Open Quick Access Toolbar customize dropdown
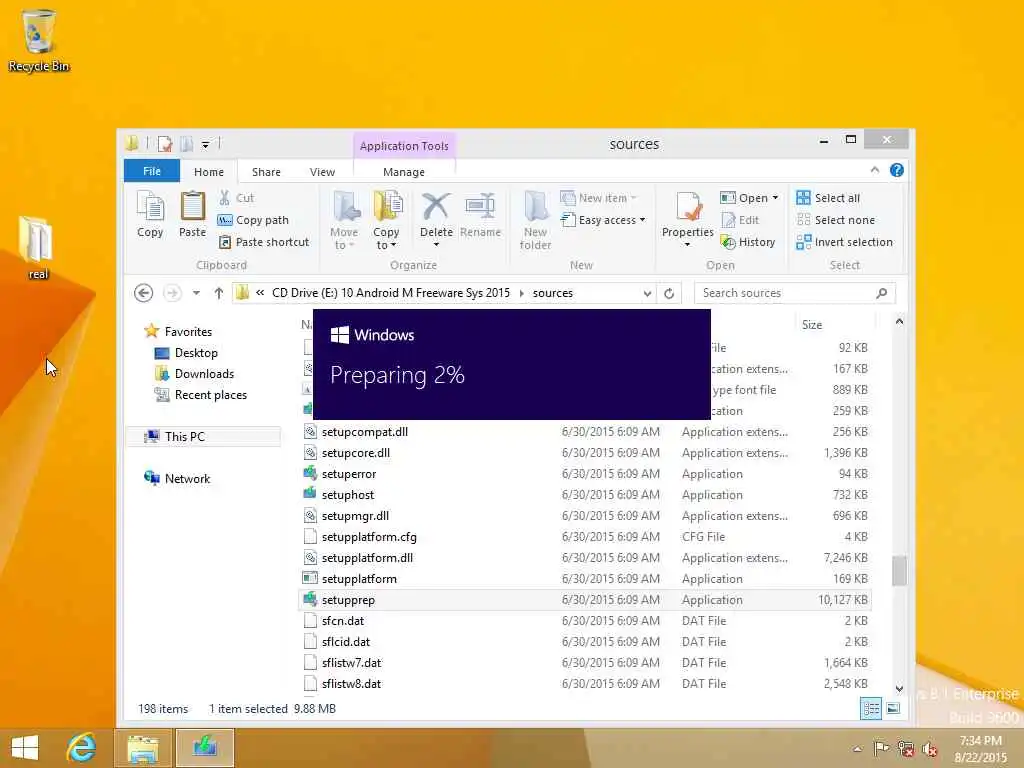The height and width of the screenshot is (768, 1024). [x=205, y=144]
